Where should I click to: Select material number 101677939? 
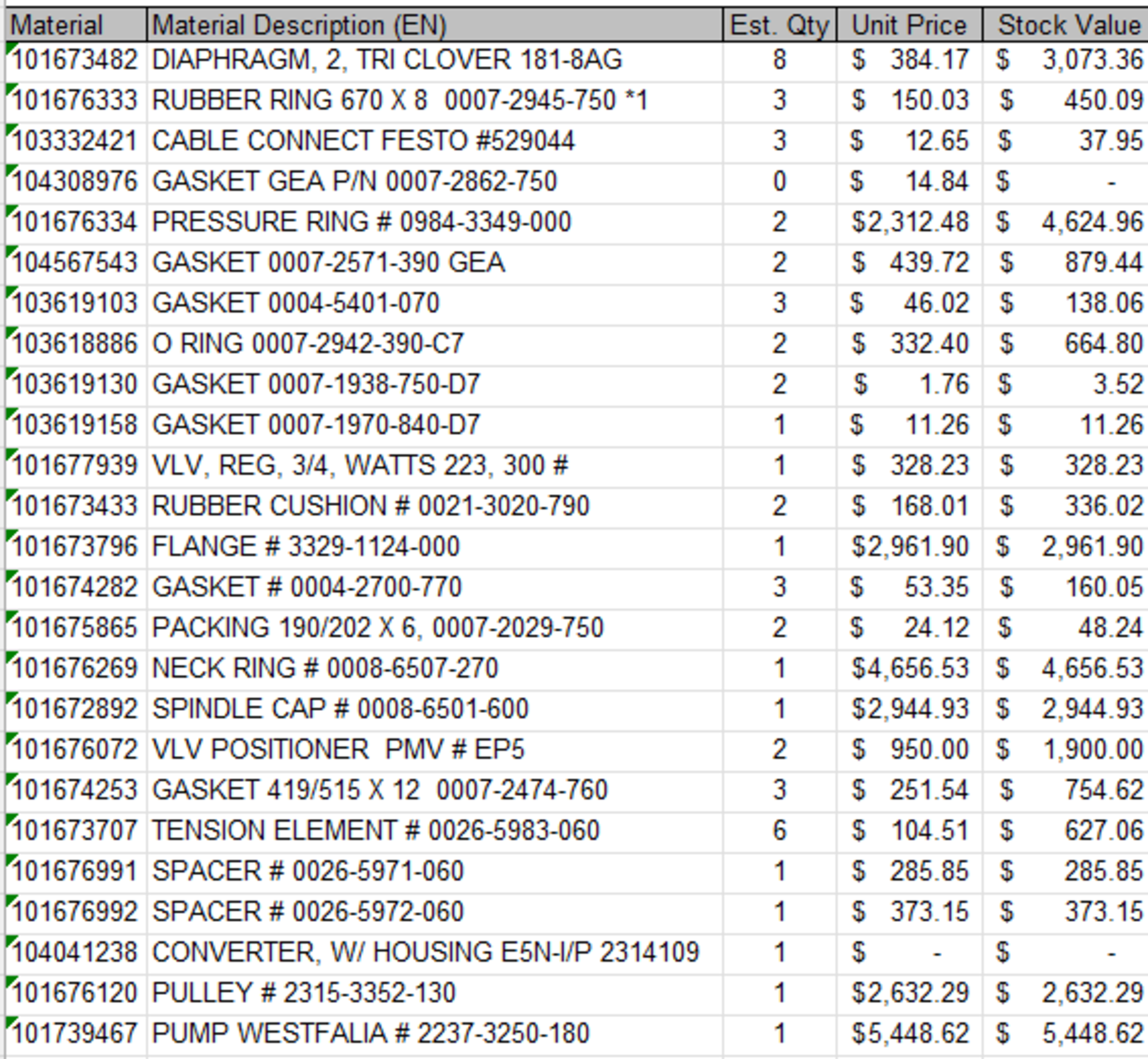[75, 468]
